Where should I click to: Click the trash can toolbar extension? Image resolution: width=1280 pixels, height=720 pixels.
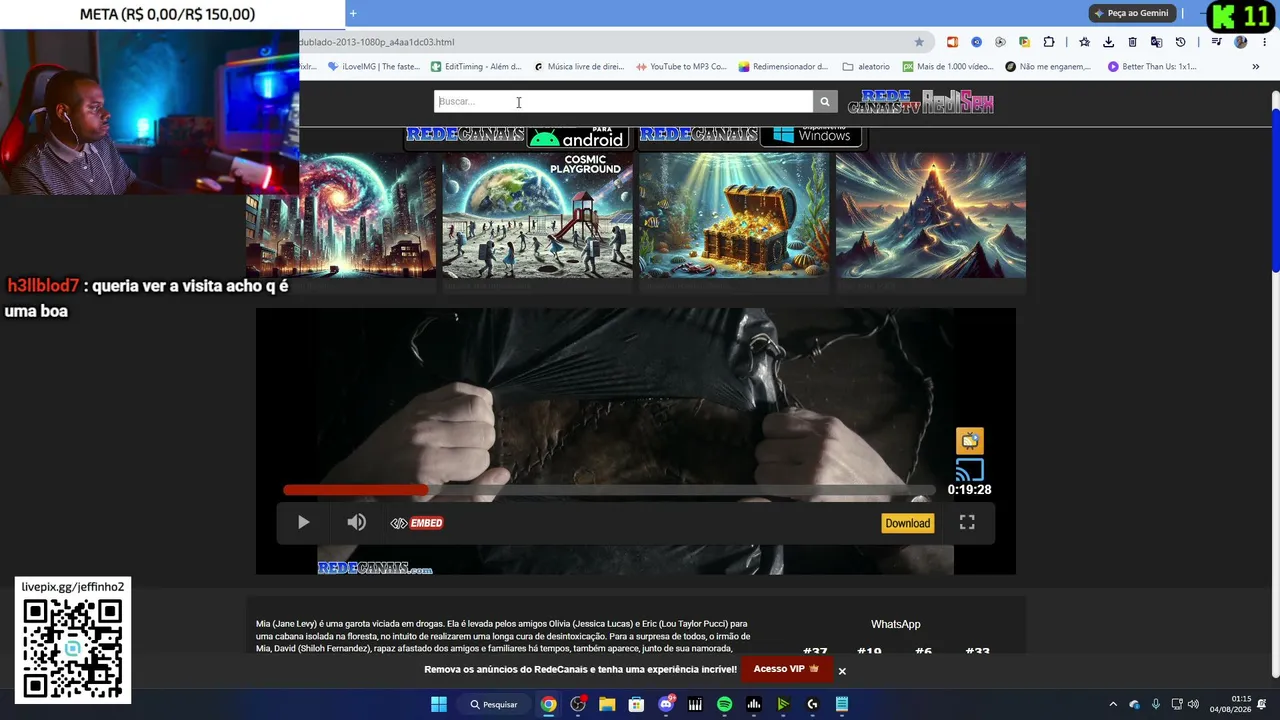(1132, 42)
